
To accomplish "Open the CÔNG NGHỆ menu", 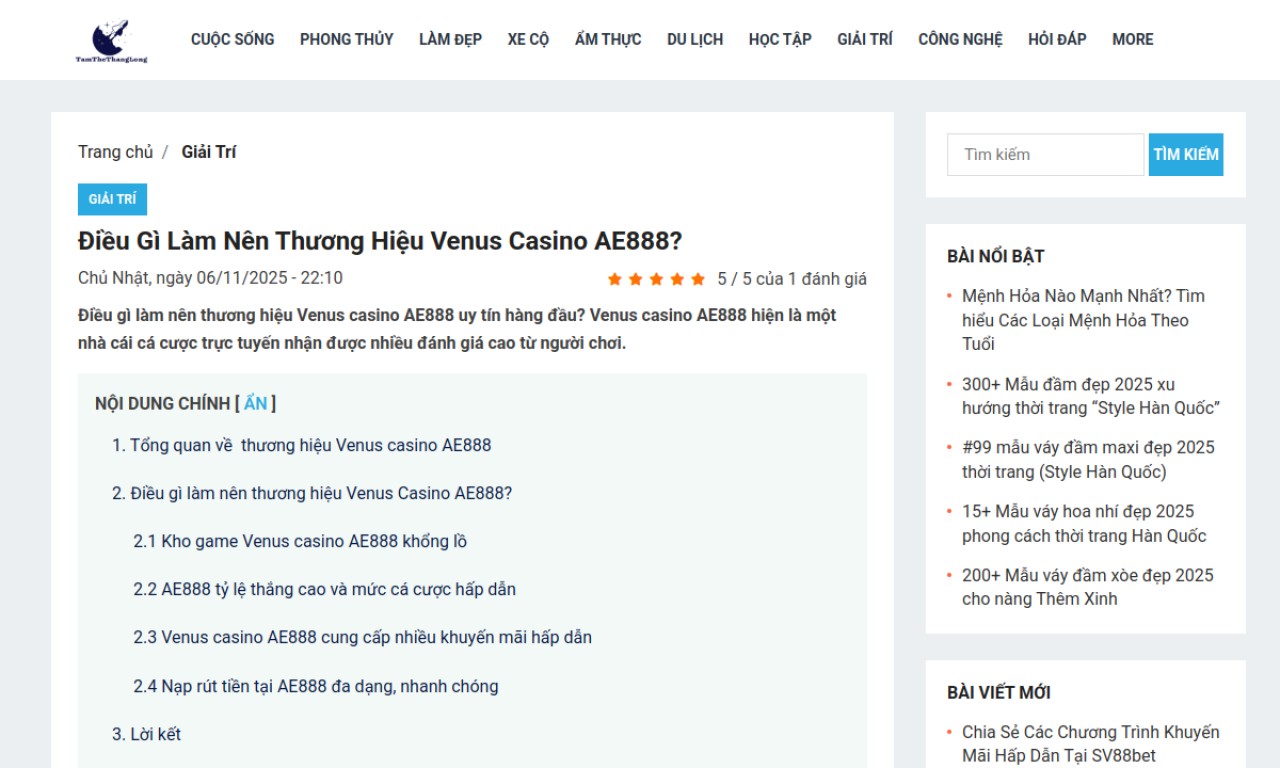I will [x=960, y=40].
